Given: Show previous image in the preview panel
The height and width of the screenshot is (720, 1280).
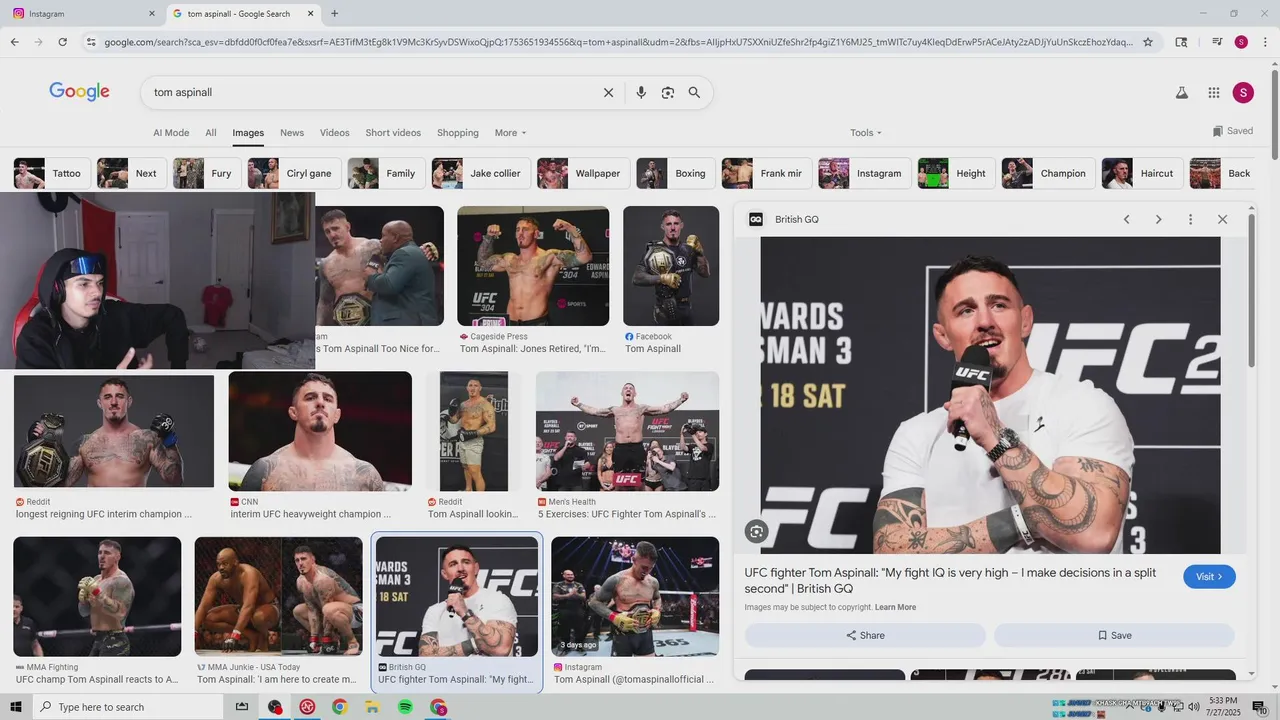Looking at the screenshot, I should 1126,219.
